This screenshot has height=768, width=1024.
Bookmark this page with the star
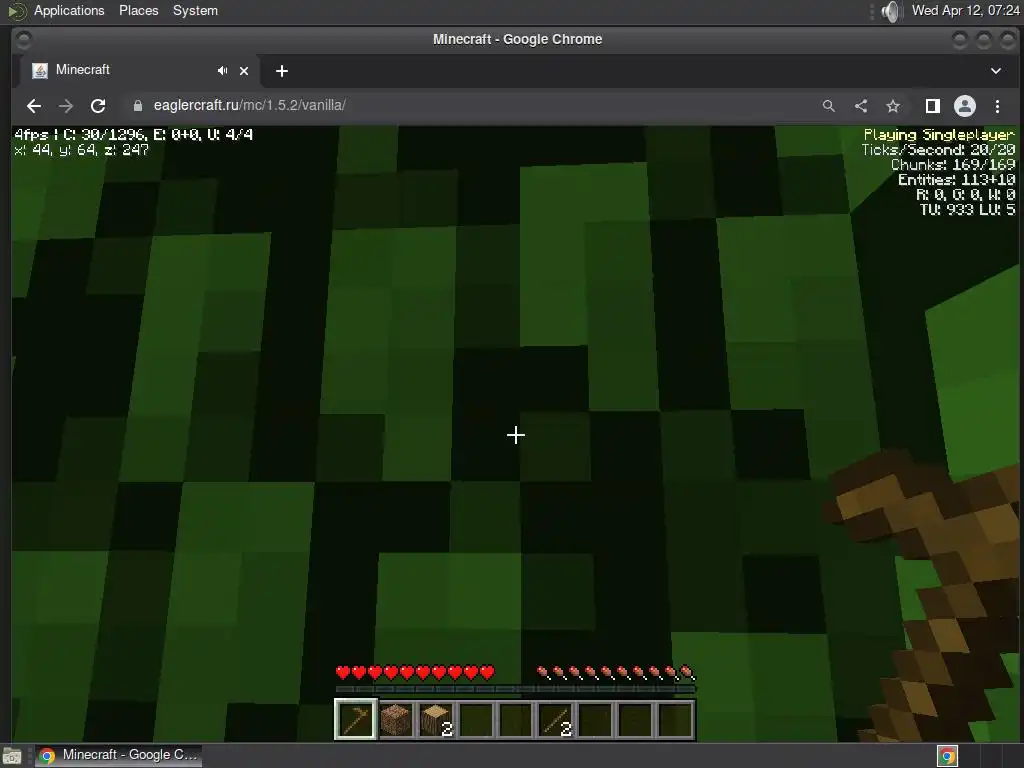(893, 106)
